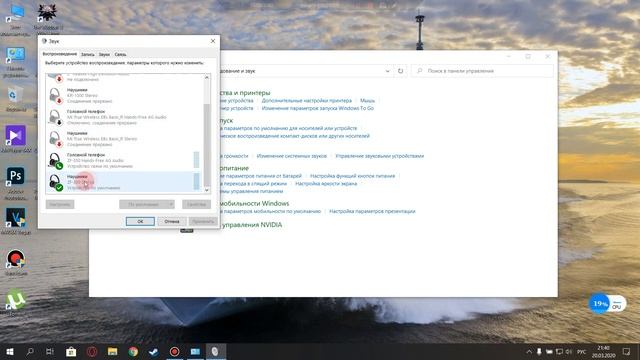
Task: Open the notification center icon
Action: coord(627,351)
